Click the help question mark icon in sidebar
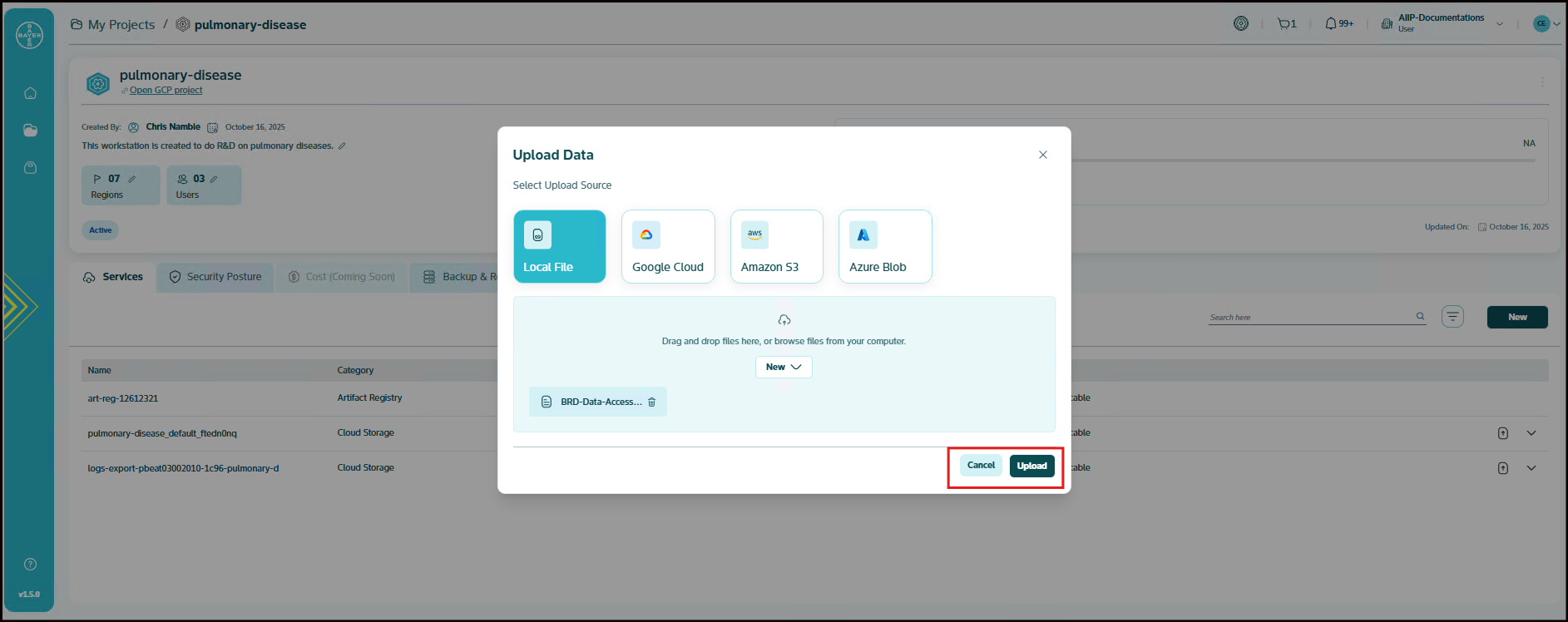The width and height of the screenshot is (1568, 622). (x=30, y=565)
